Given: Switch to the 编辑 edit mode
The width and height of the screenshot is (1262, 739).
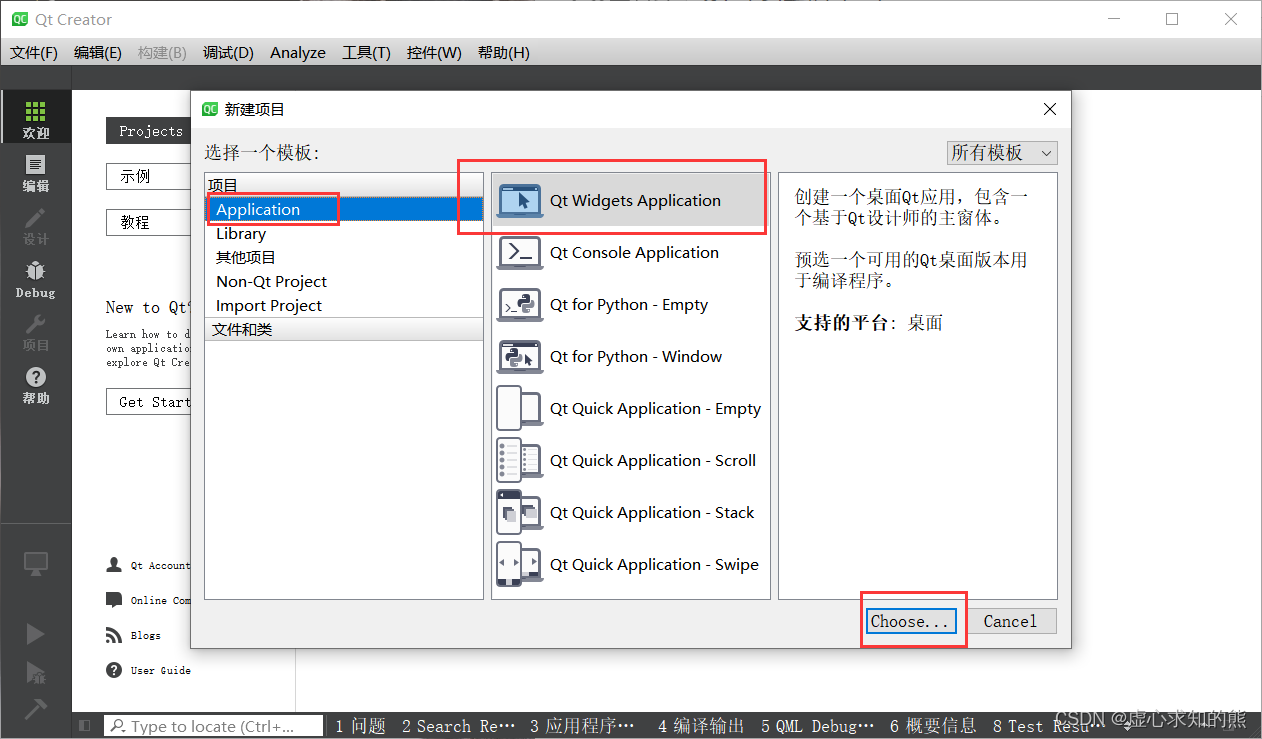Looking at the screenshot, I should (35, 172).
